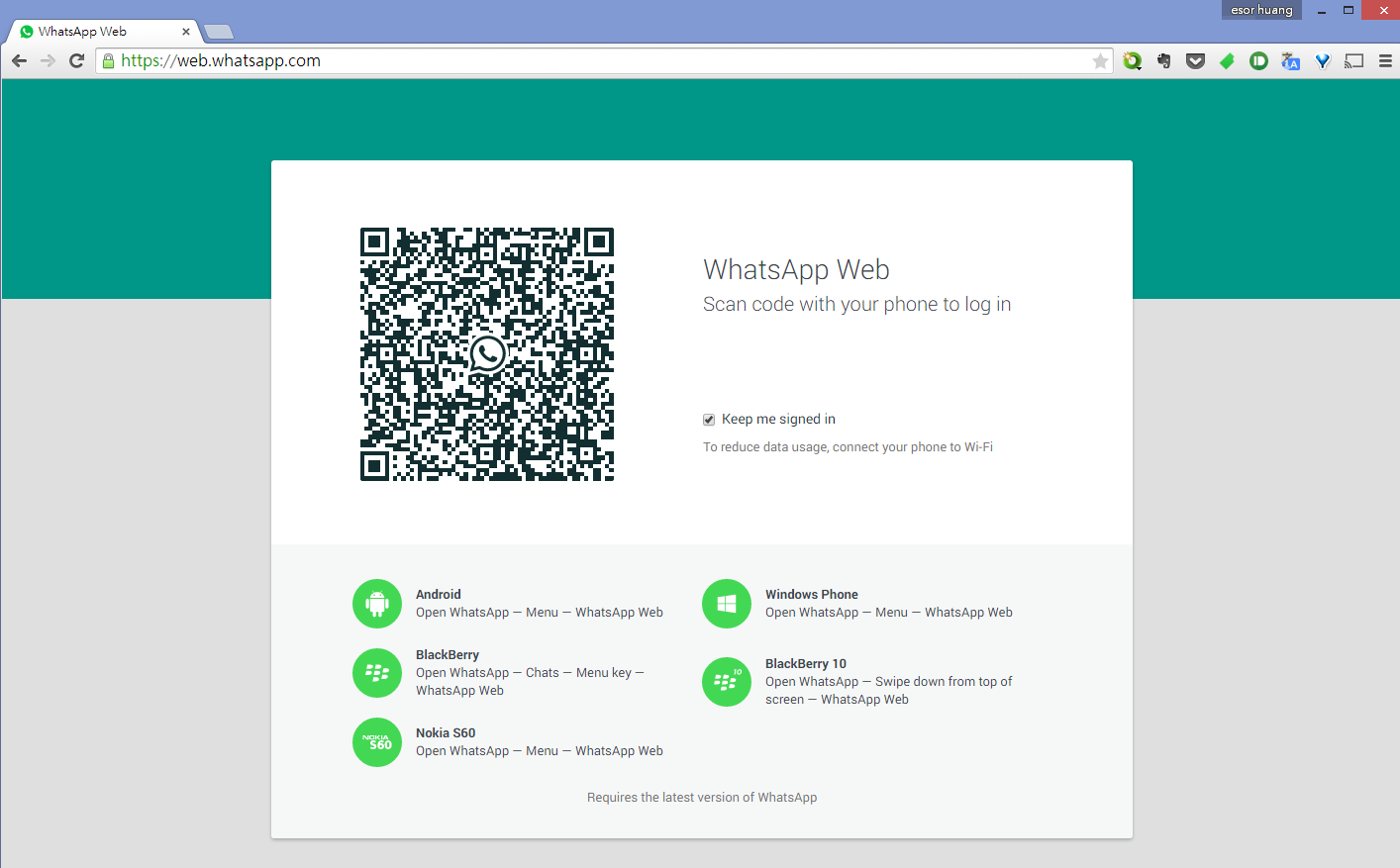Click the address bar showing web.whatsapp.com
The width and height of the screenshot is (1400, 868).
pyautogui.click(x=594, y=61)
